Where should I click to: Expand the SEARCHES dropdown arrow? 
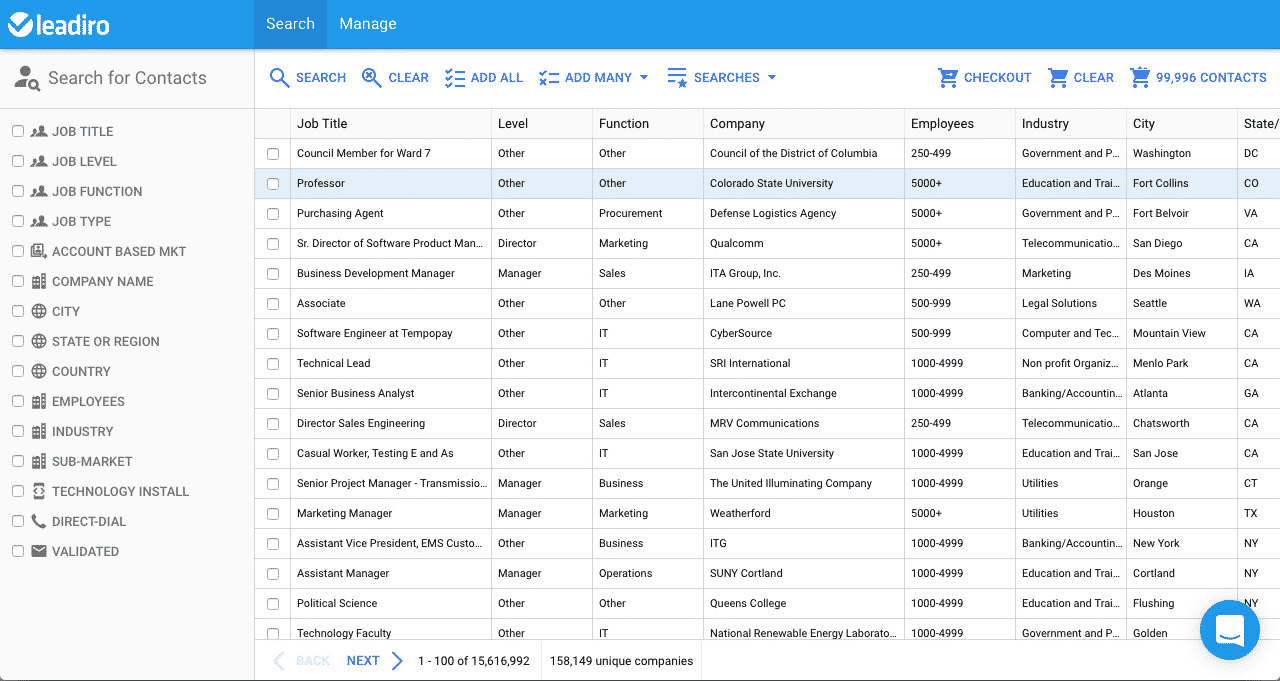point(772,78)
